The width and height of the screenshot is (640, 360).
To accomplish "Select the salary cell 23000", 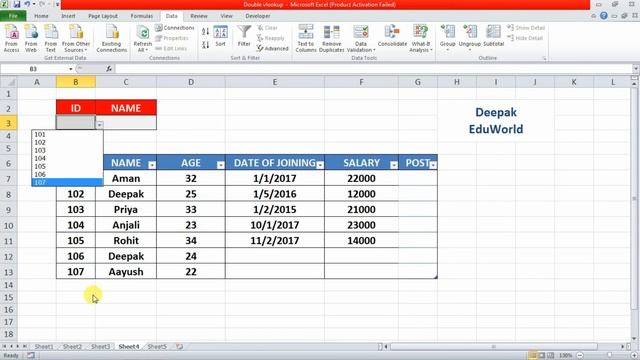I will click(361, 225).
